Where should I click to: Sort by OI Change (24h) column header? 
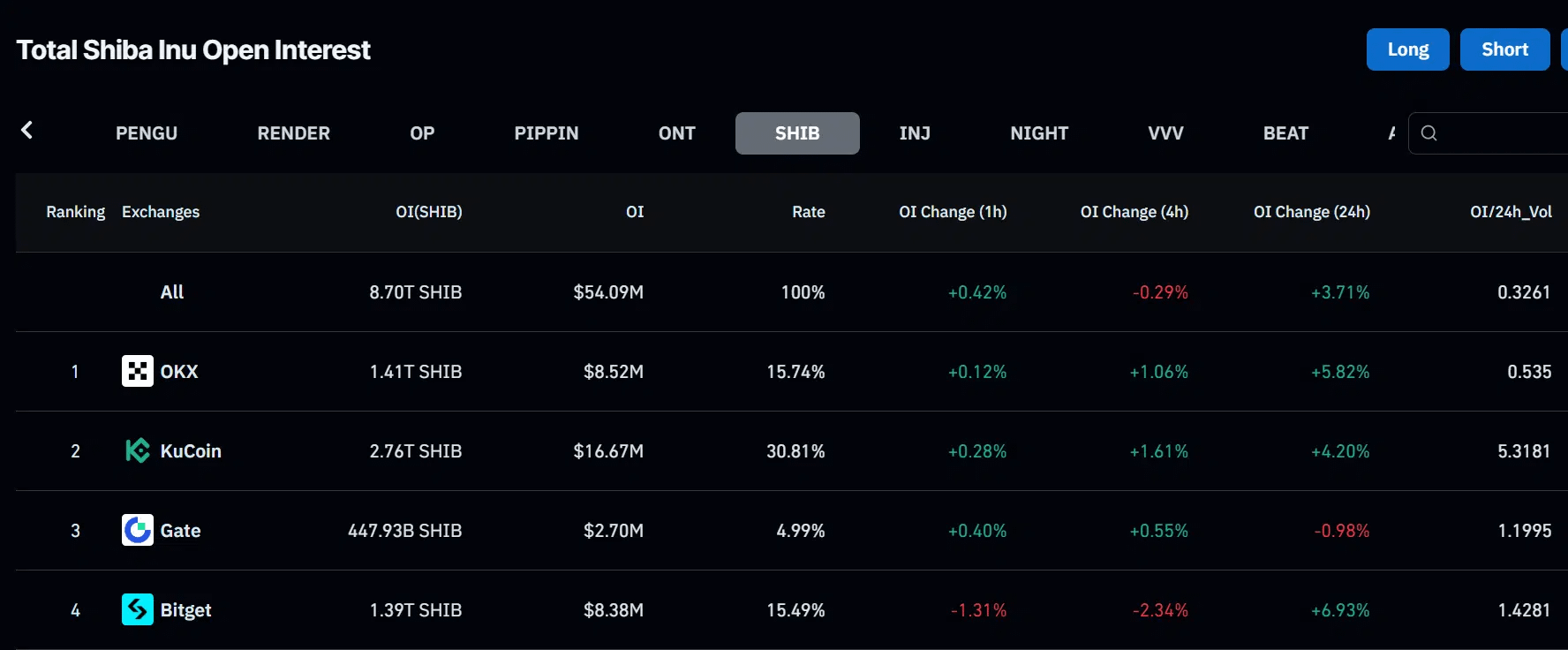[x=1311, y=212]
